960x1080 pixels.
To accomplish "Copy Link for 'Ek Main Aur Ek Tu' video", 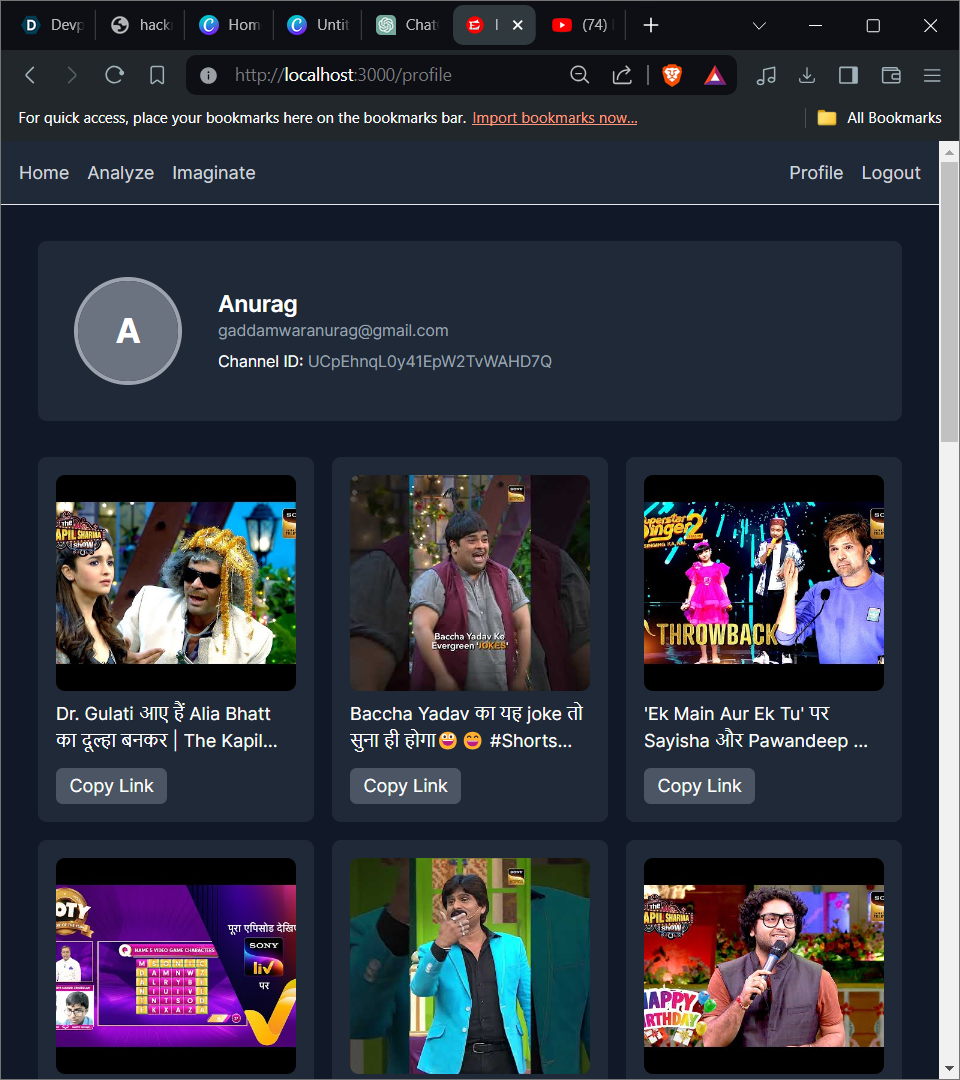I will (700, 786).
